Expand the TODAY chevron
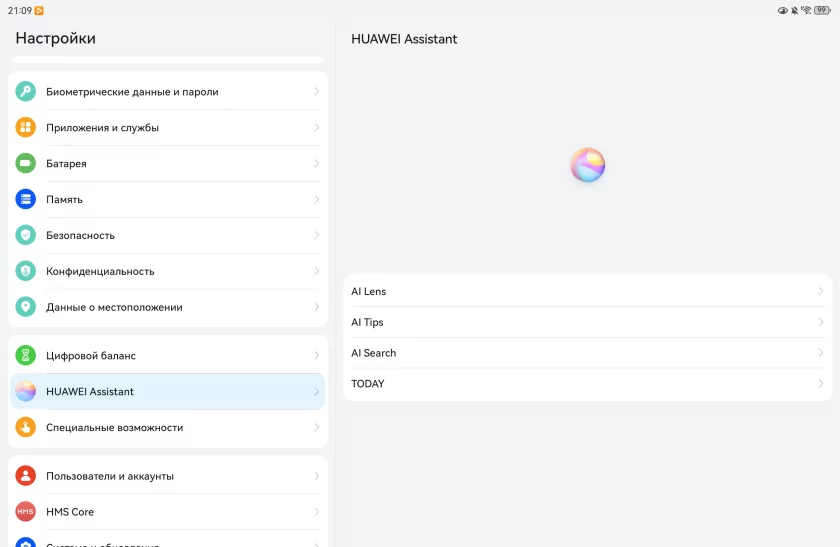 coord(820,384)
